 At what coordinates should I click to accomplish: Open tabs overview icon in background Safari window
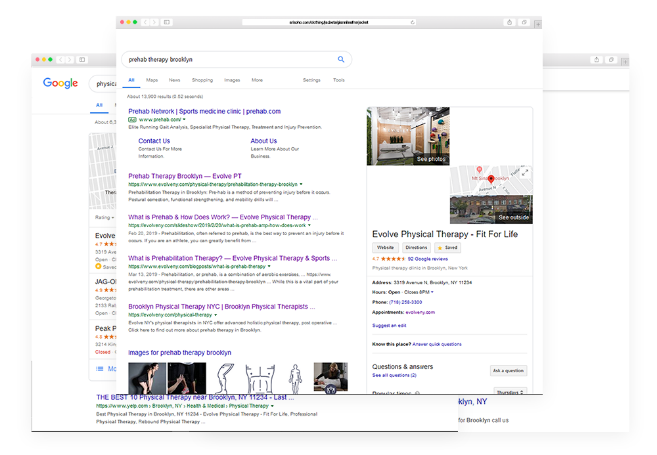click(x=611, y=59)
